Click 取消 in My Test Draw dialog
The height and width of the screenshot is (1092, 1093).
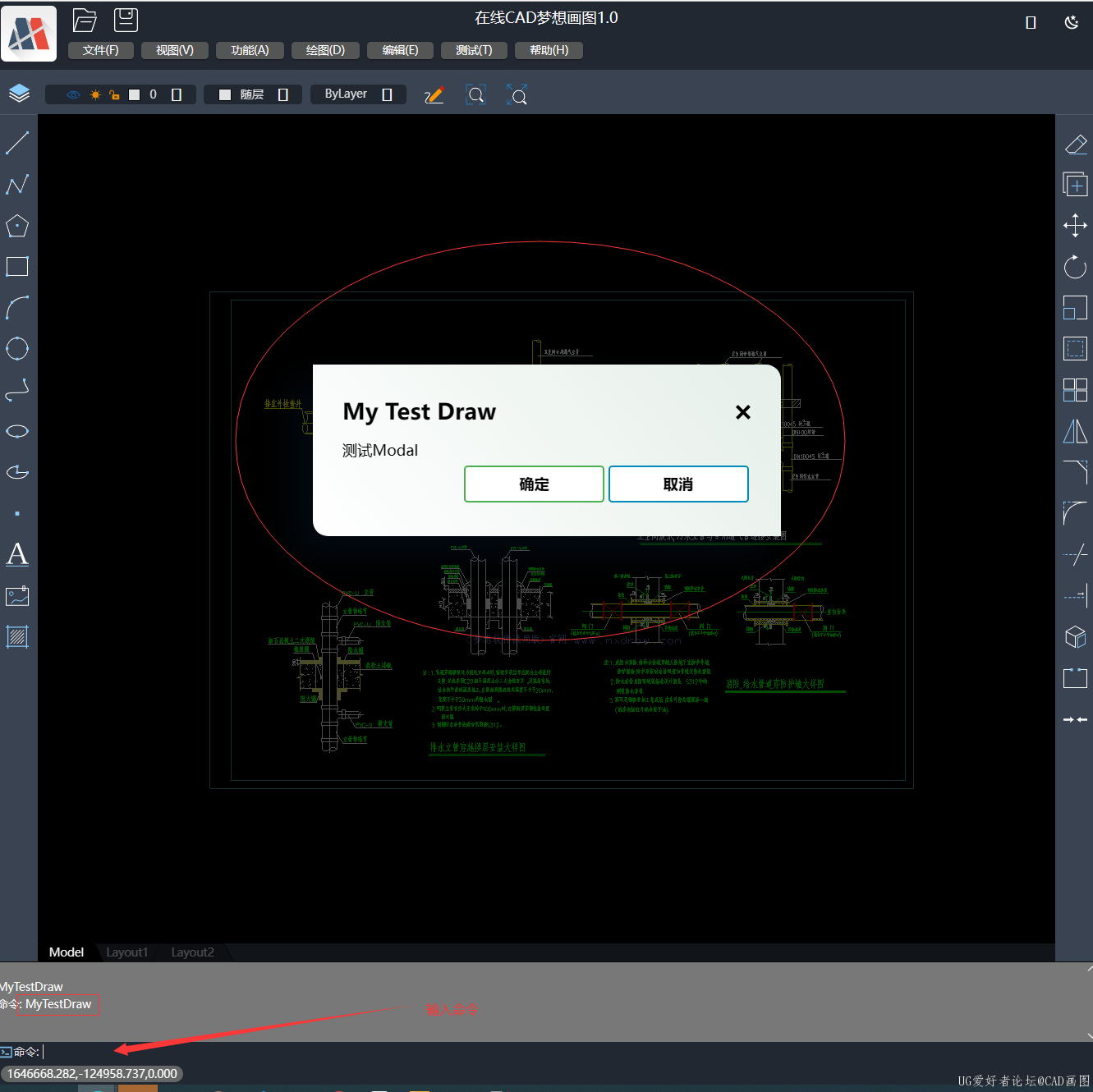click(x=678, y=484)
